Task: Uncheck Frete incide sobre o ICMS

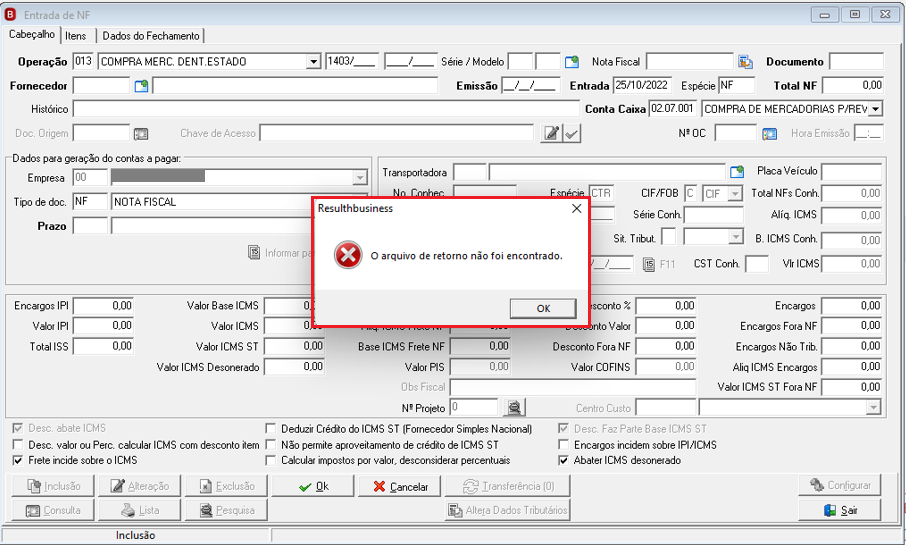Action: 18,461
